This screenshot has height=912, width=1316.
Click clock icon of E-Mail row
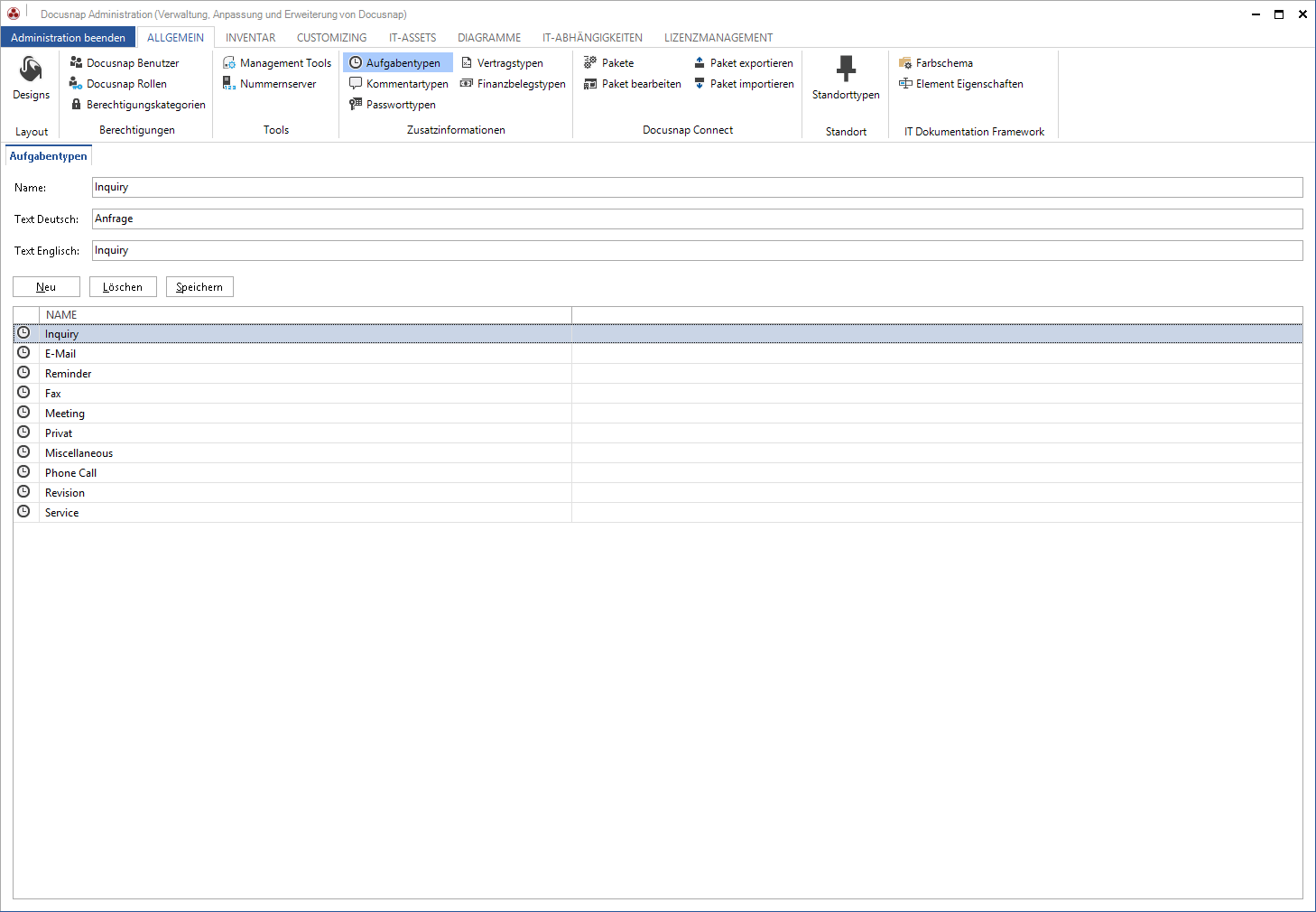24,353
